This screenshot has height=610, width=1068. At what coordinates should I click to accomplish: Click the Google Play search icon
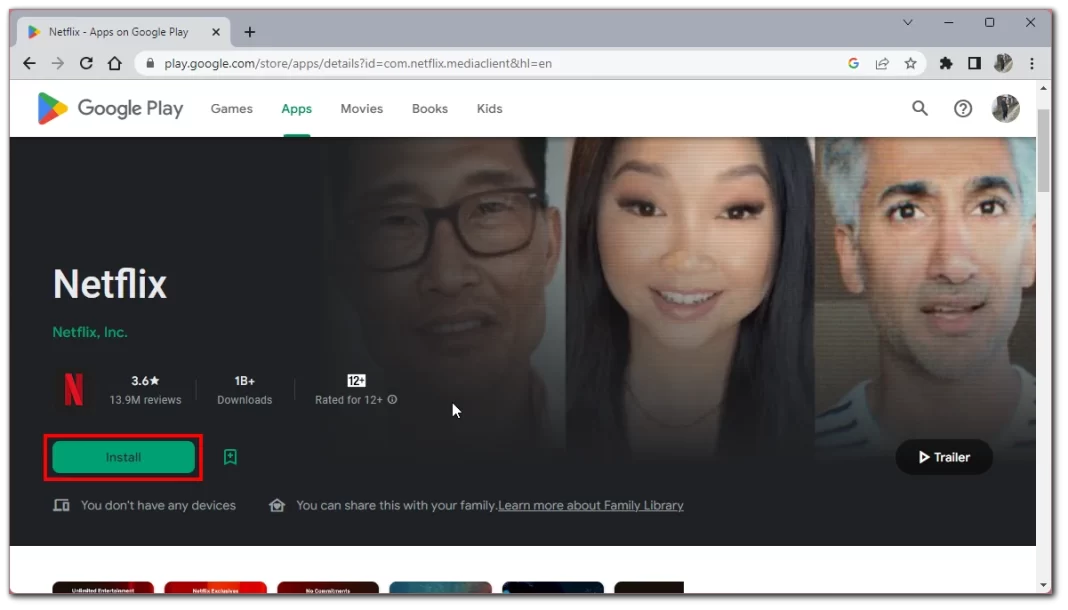point(919,109)
